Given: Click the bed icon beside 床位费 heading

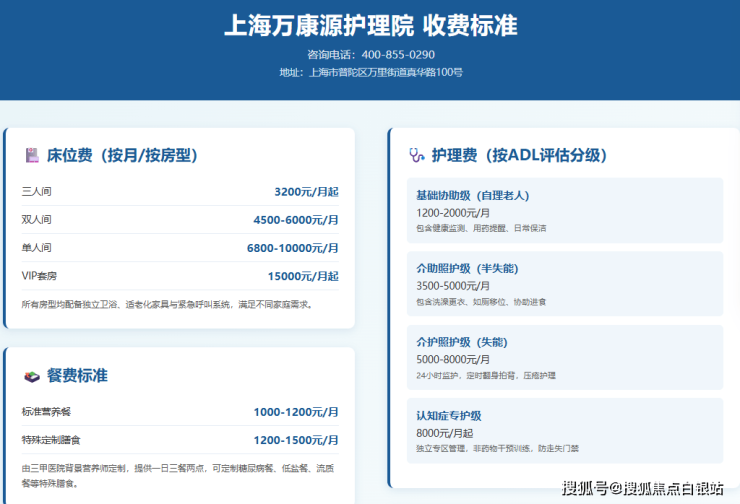Looking at the screenshot, I should click(32, 155).
